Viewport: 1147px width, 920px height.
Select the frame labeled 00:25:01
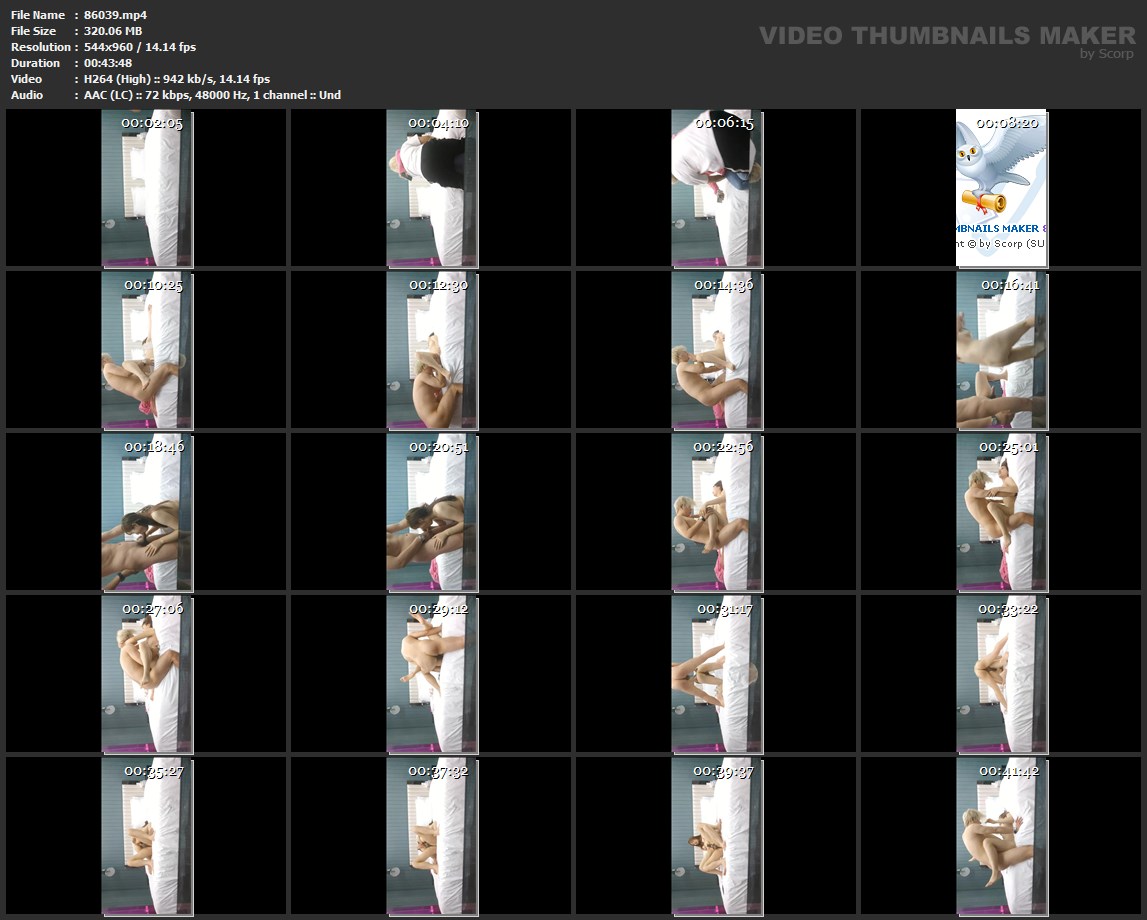click(1001, 512)
